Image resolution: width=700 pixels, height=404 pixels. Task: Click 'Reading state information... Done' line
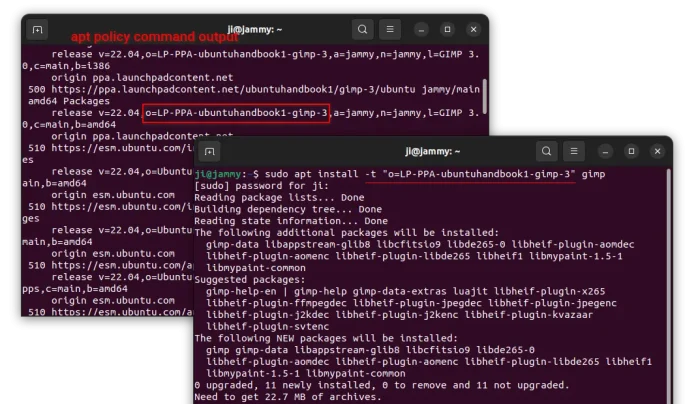pyautogui.click(x=291, y=221)
